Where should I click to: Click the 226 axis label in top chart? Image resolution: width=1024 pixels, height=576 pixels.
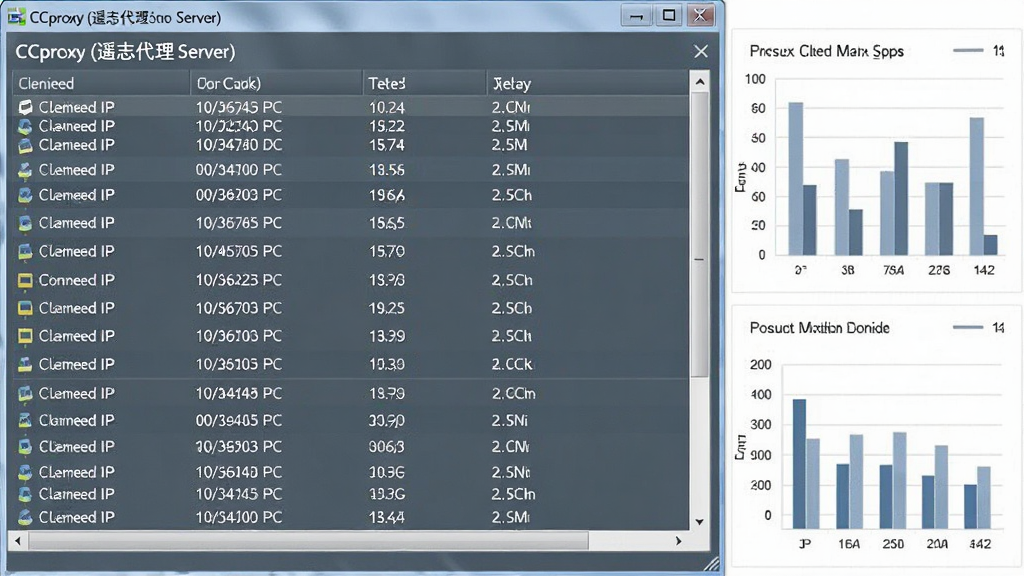tap(939, 270)
